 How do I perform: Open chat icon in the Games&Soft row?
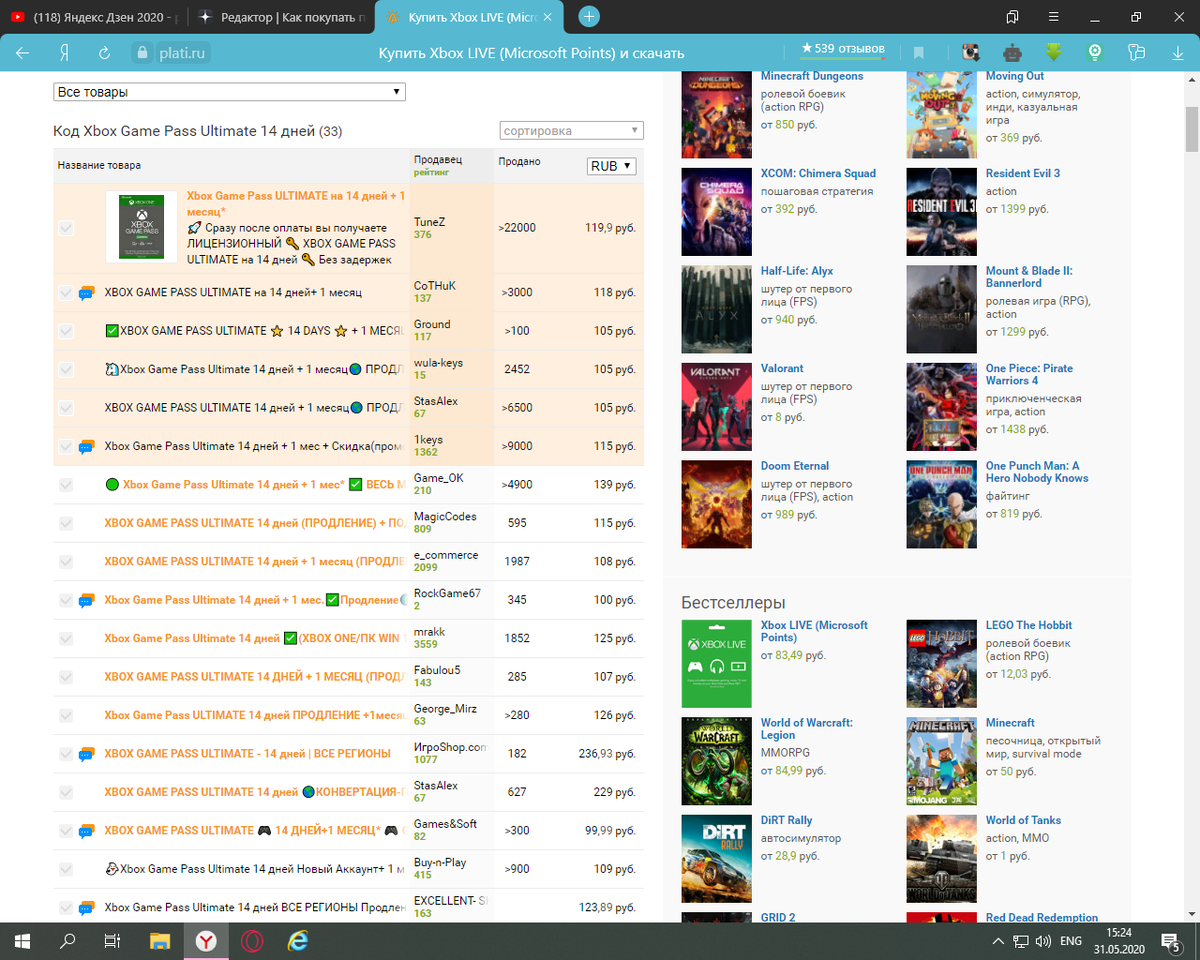pyautogui.click(x=87, y=830)
